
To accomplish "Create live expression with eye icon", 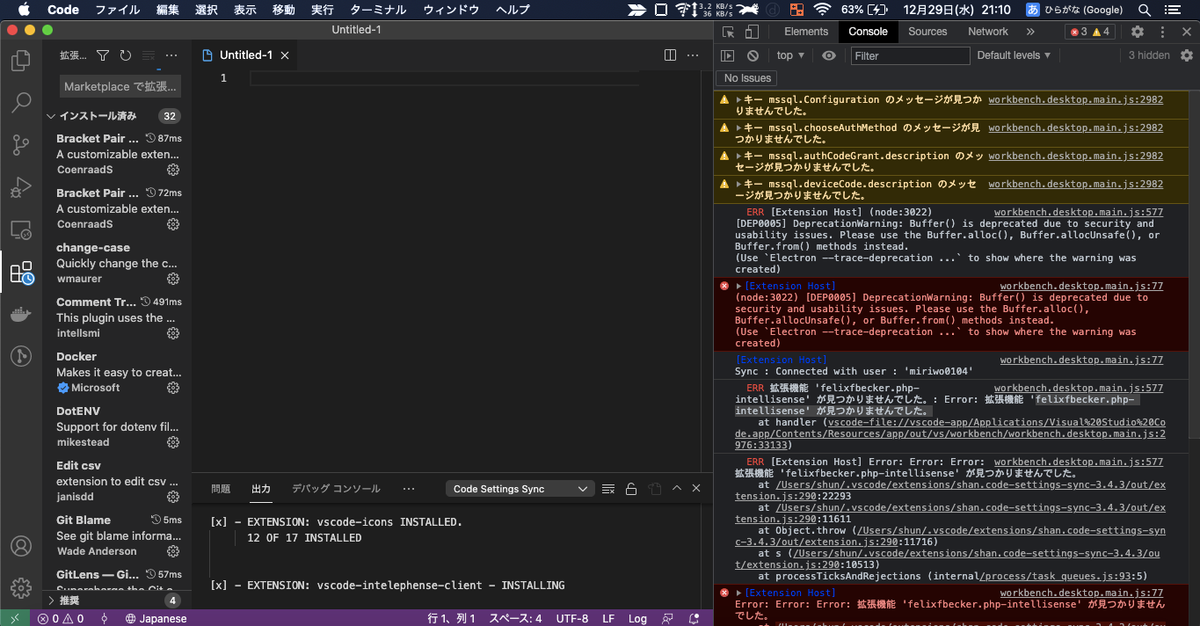I will point(829,56).
